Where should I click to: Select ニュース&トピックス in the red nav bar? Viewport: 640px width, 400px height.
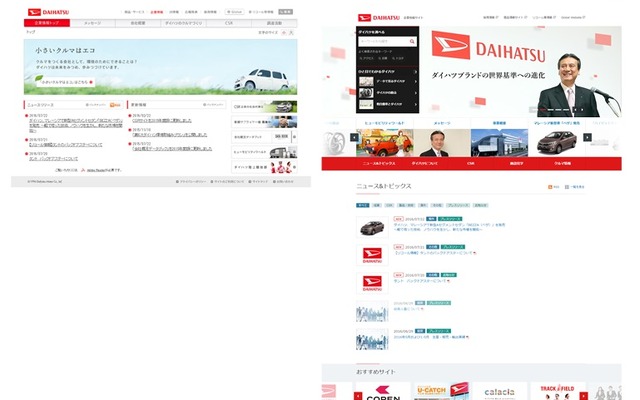pos(379,163)
